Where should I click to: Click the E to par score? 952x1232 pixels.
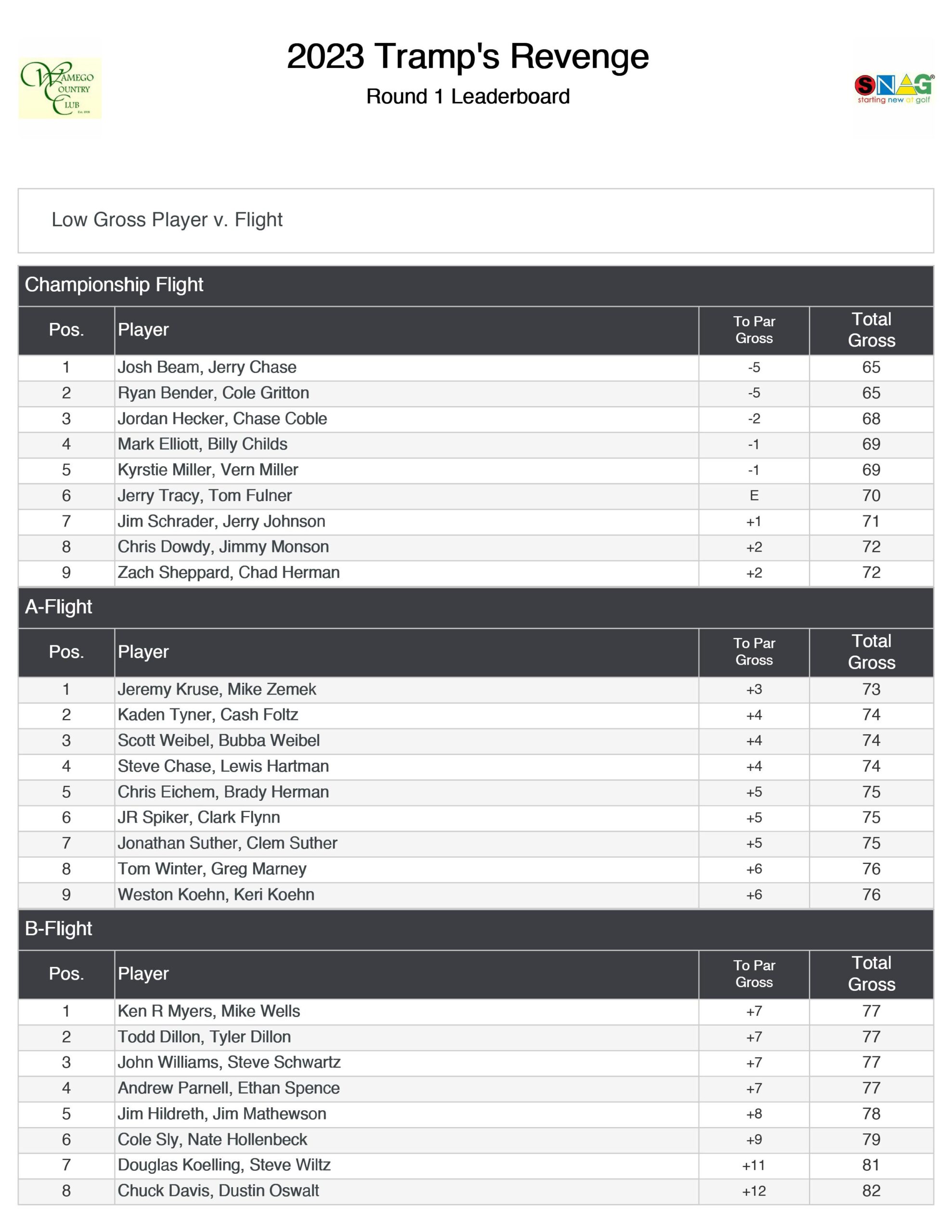(753, 496)
